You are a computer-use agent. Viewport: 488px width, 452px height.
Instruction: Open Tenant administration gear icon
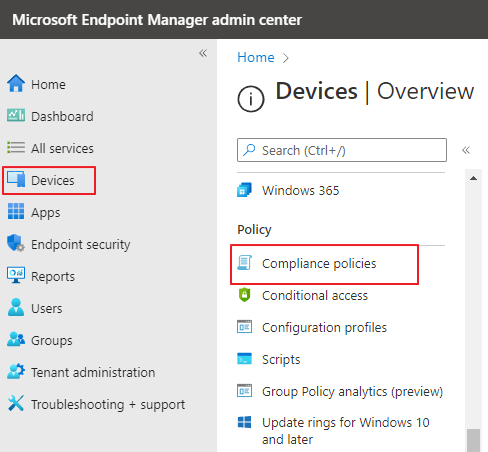click(x=16, y=371)
